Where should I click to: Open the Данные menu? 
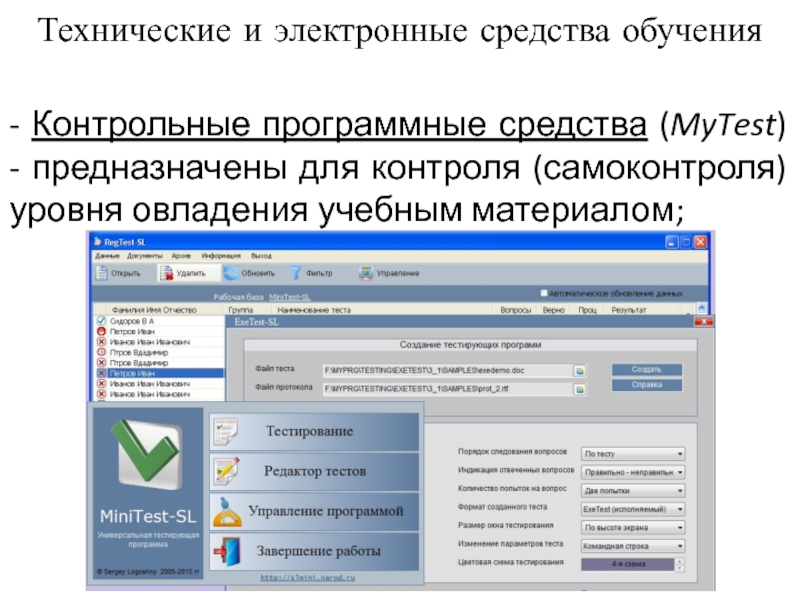[107, 256]
